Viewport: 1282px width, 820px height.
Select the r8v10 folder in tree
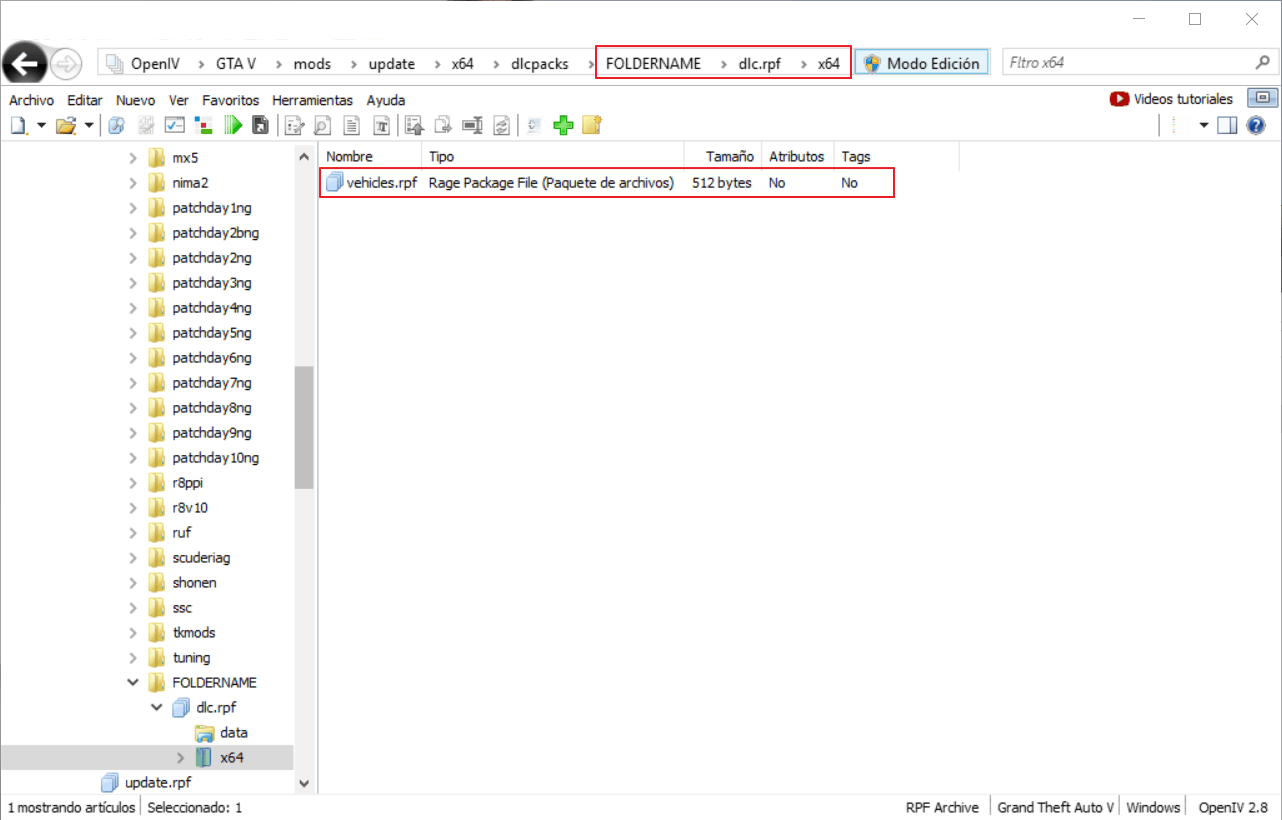pyautogui.click(x=188, y=507)
